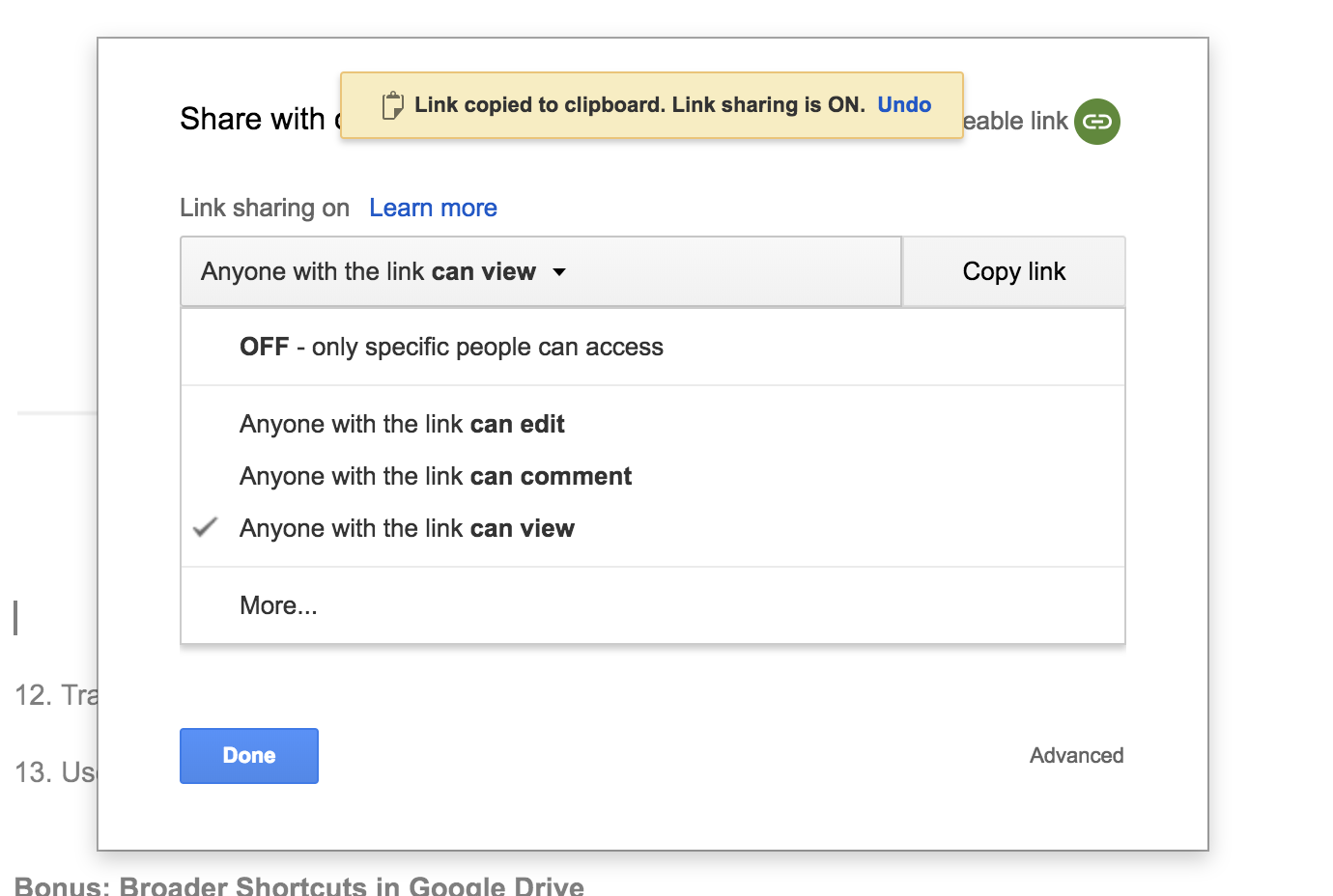Click the green shareable link icon
Screen dimensions: 1333x896
1097,122
